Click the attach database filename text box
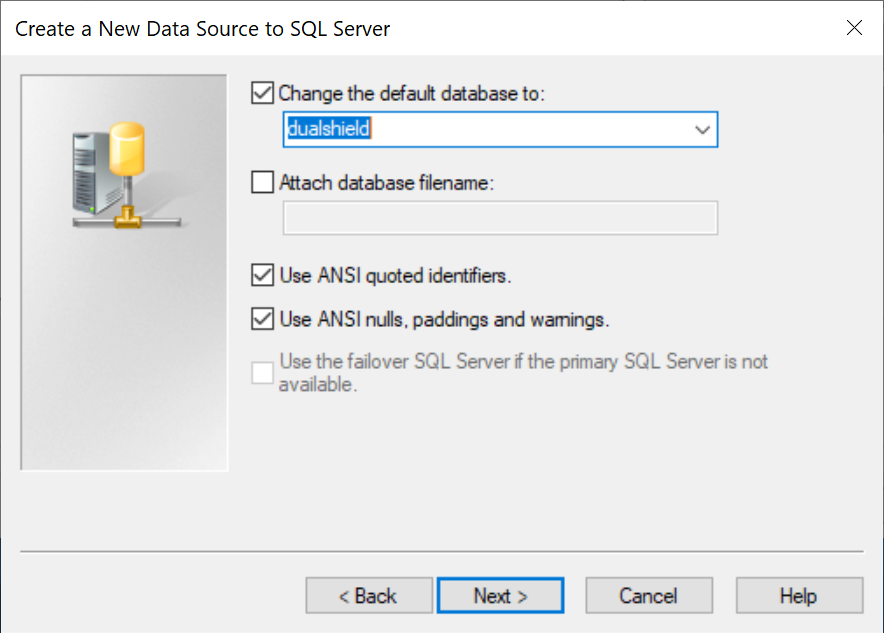This screenshot has height=633, width=884. 500,218
